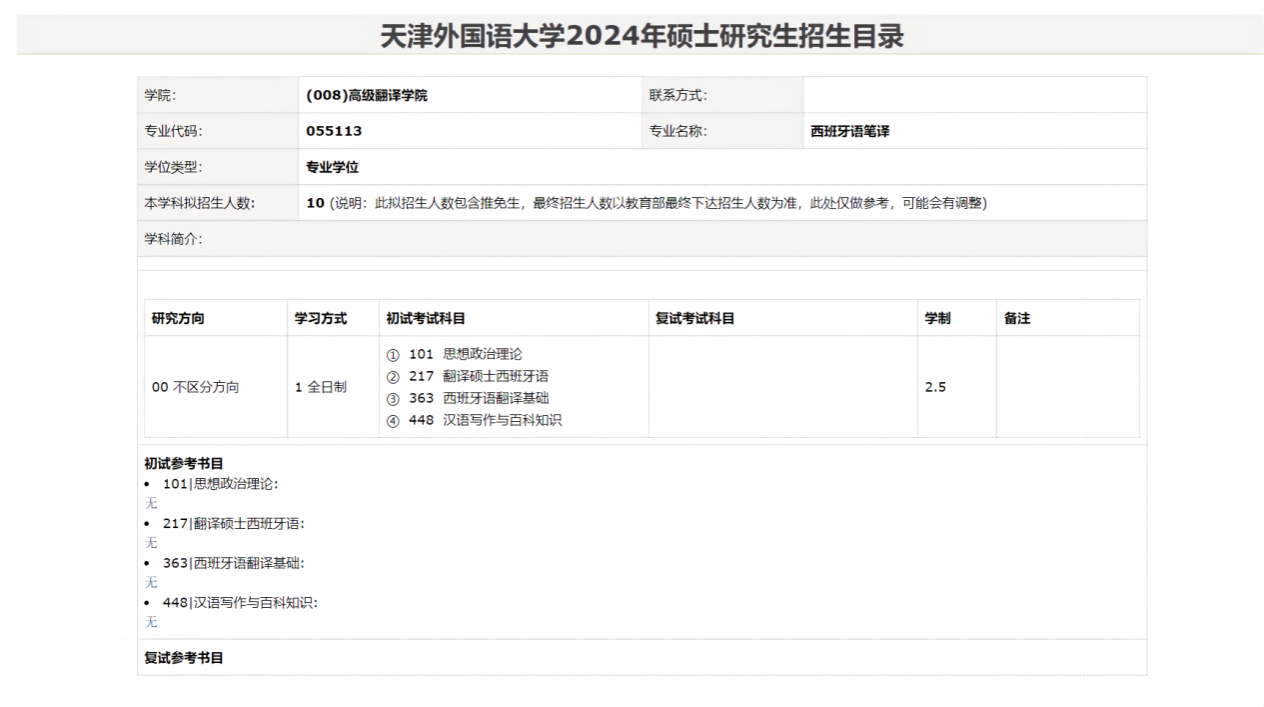Click the 复试参考书目 section heading
The image size is (1264, 707).
click(184, 658)
